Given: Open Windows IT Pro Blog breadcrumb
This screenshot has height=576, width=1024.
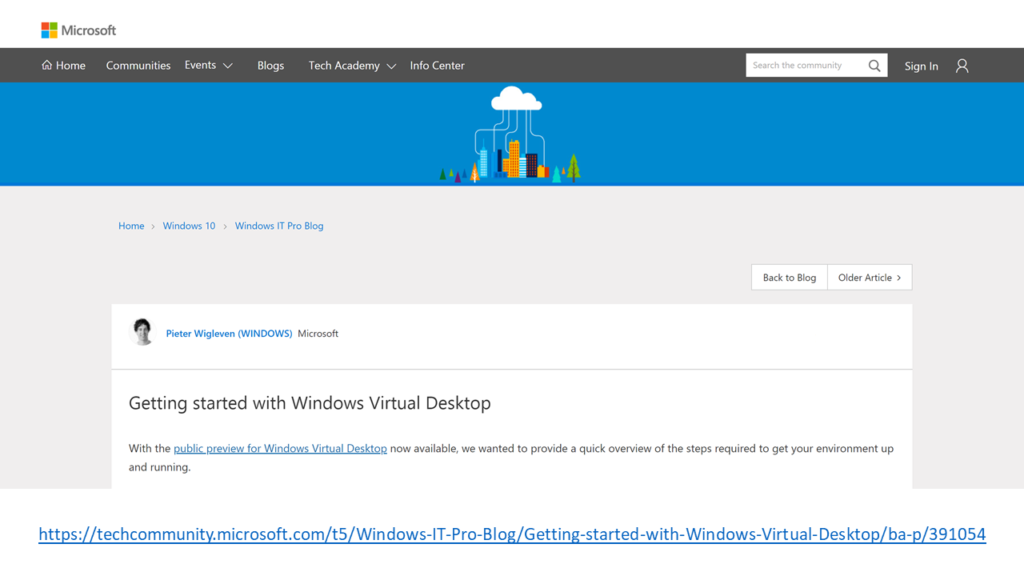Looking at the screenshot, I should coord(279,225).
